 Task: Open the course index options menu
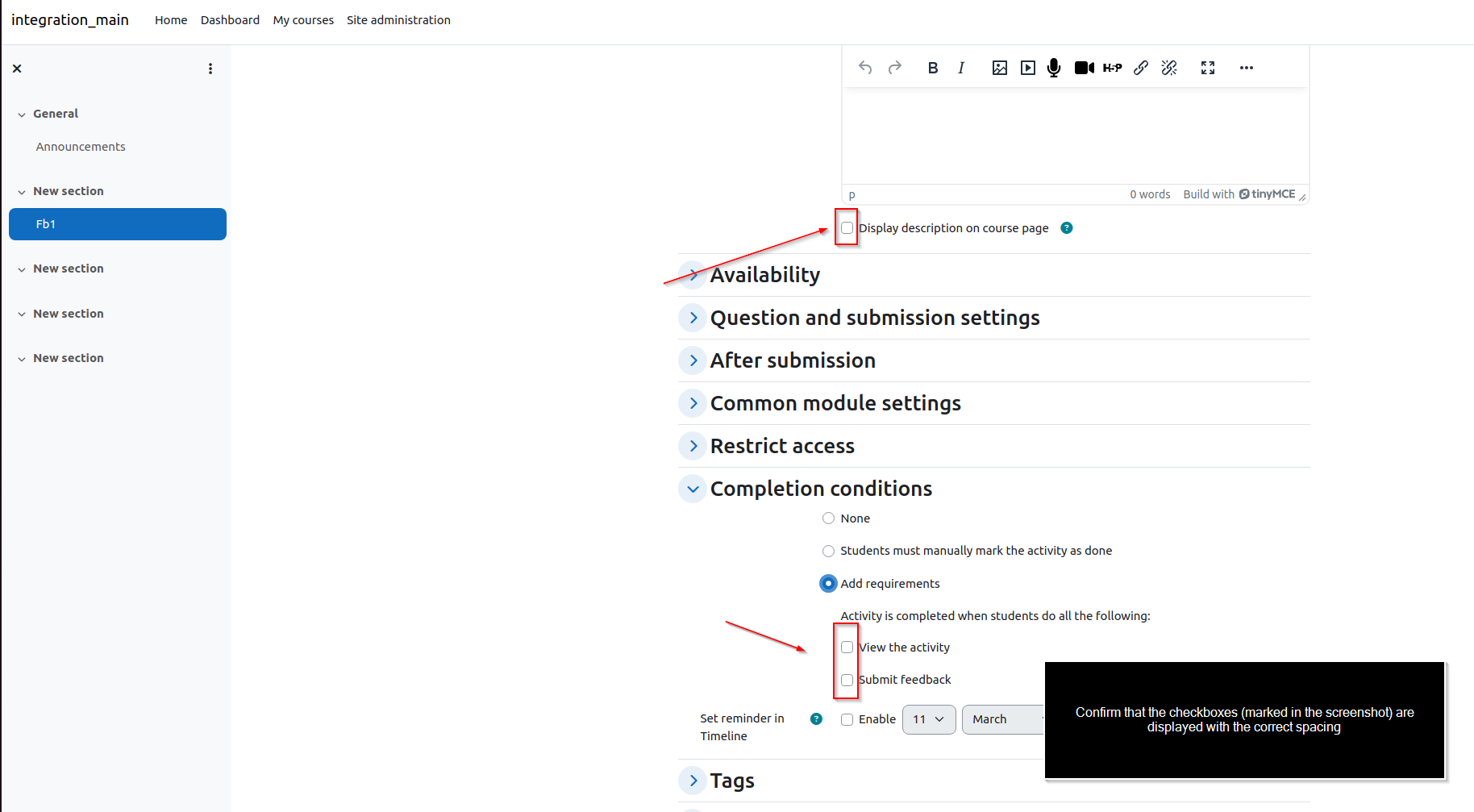(210, 69)
